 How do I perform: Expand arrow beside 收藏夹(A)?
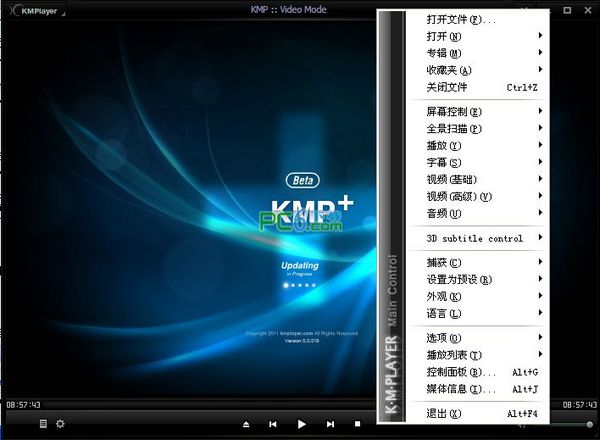(540, 69)
